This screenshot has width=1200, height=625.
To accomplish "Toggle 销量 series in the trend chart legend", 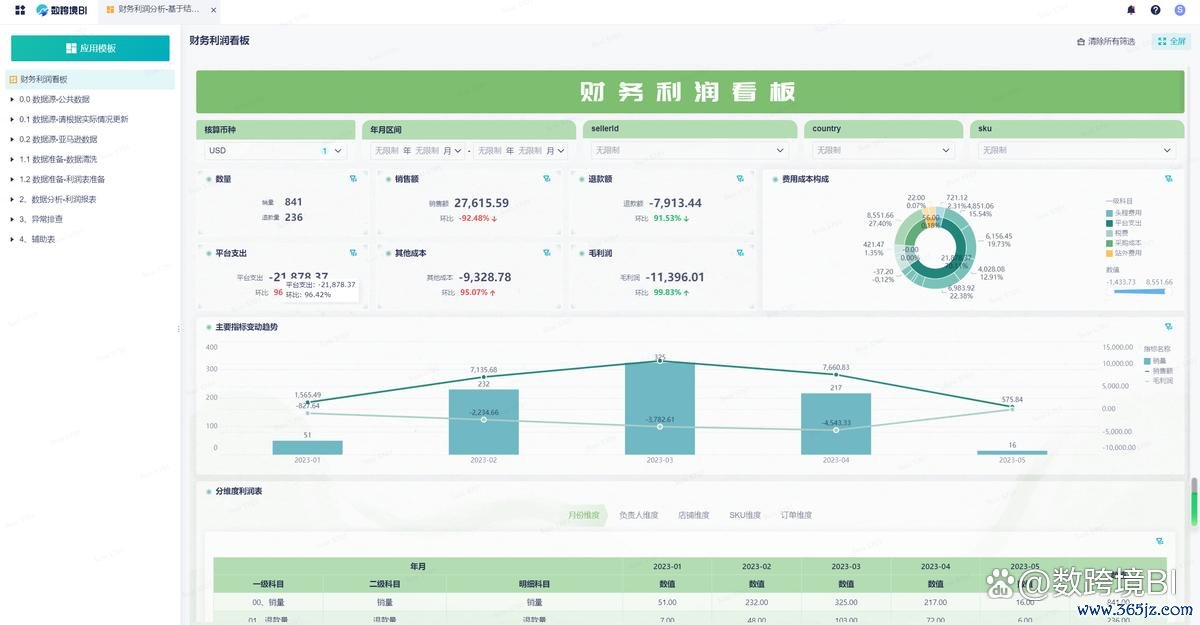I will pyautogui.click(x=1155, y=360).
